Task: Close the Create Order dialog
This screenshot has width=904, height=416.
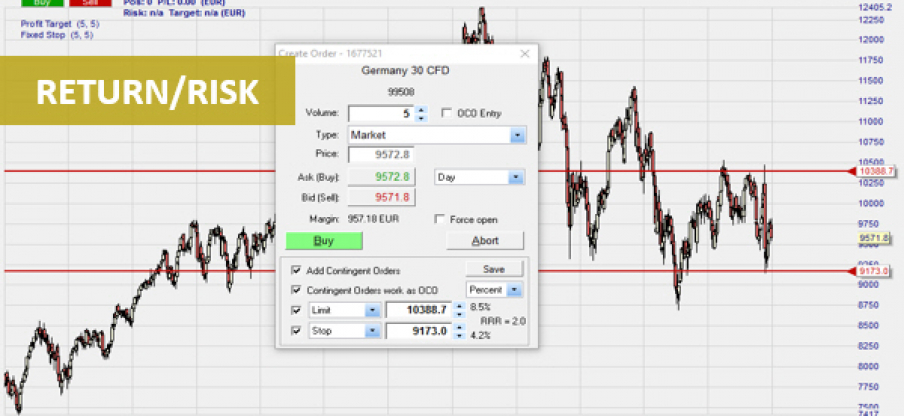Action: coord(525,54)
